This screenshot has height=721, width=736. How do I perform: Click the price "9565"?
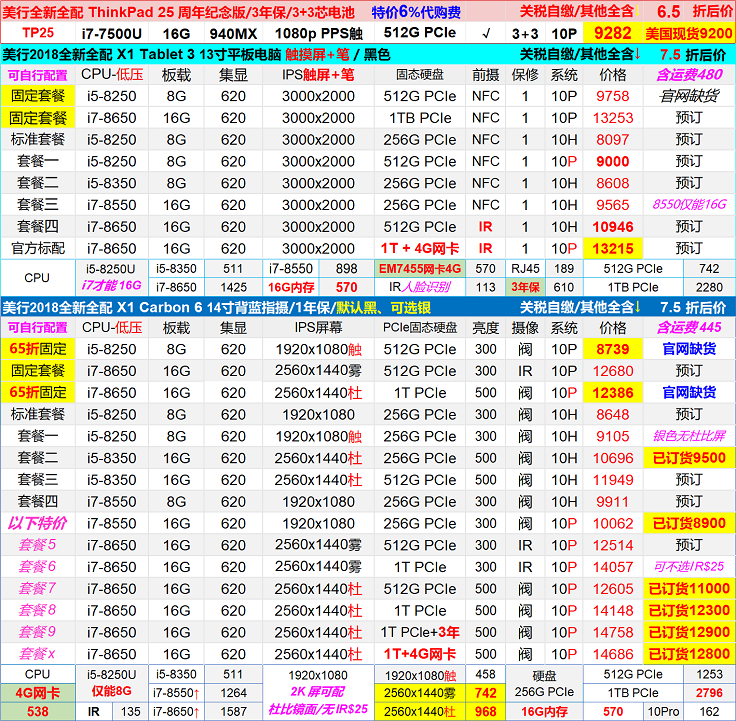click(x=613, y=205)
